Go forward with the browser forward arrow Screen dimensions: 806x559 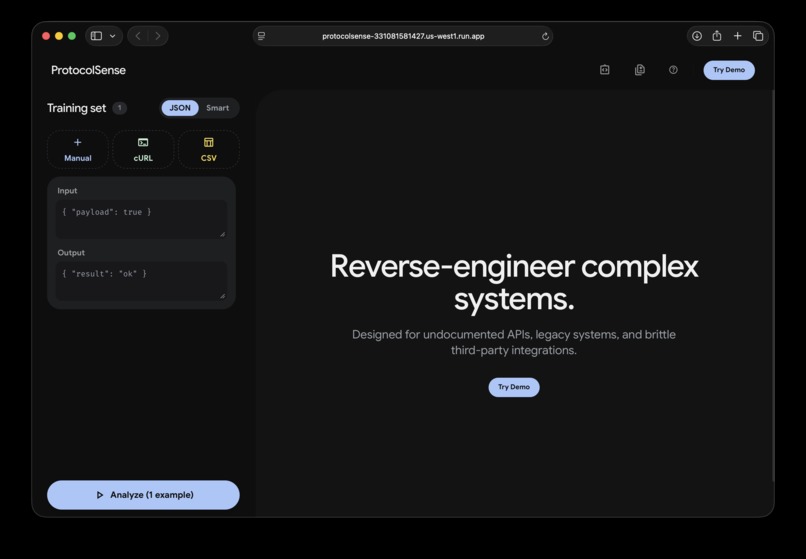[x=158, y=36]
